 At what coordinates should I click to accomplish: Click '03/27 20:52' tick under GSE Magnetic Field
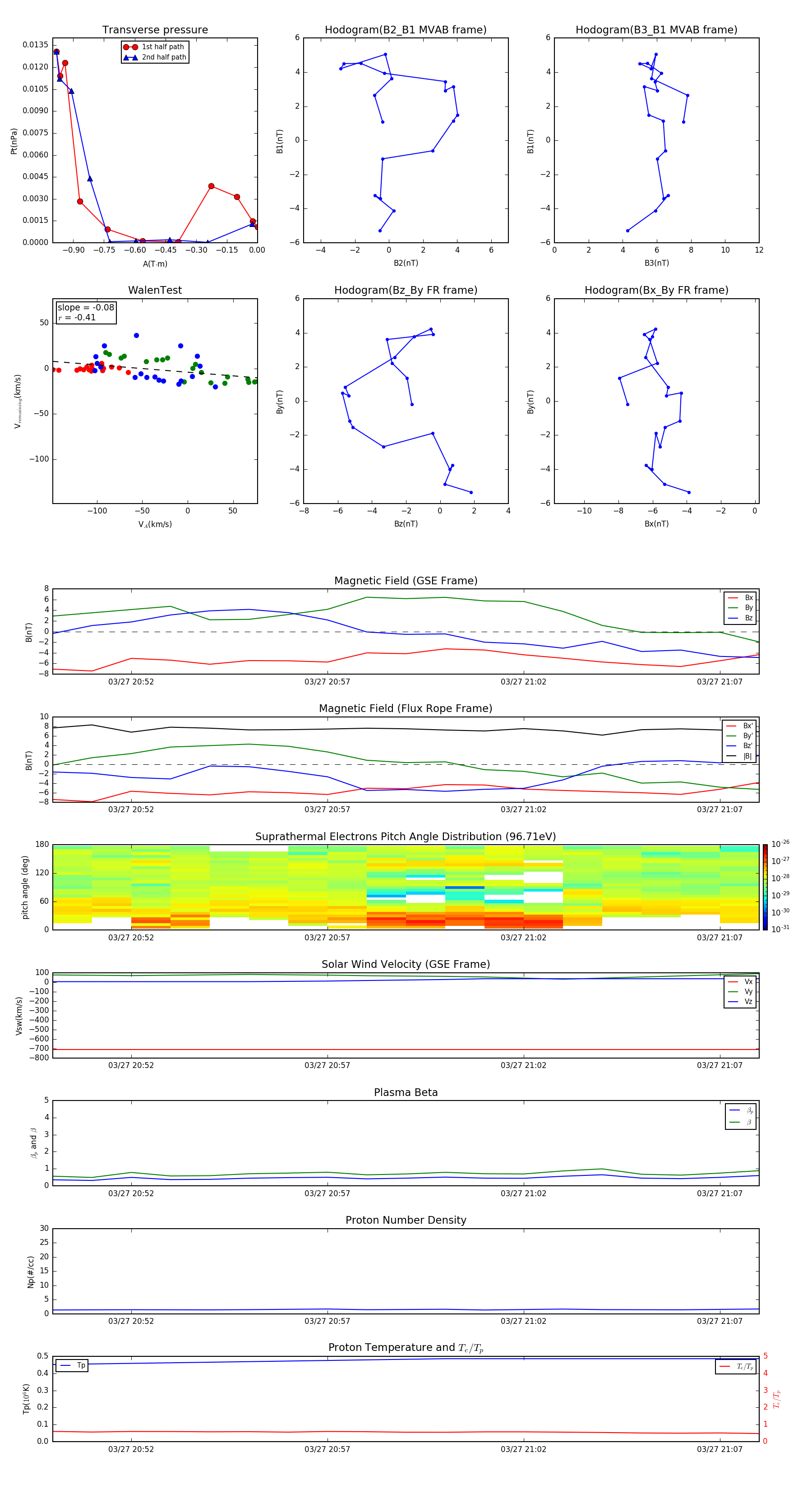pos(131,682)
